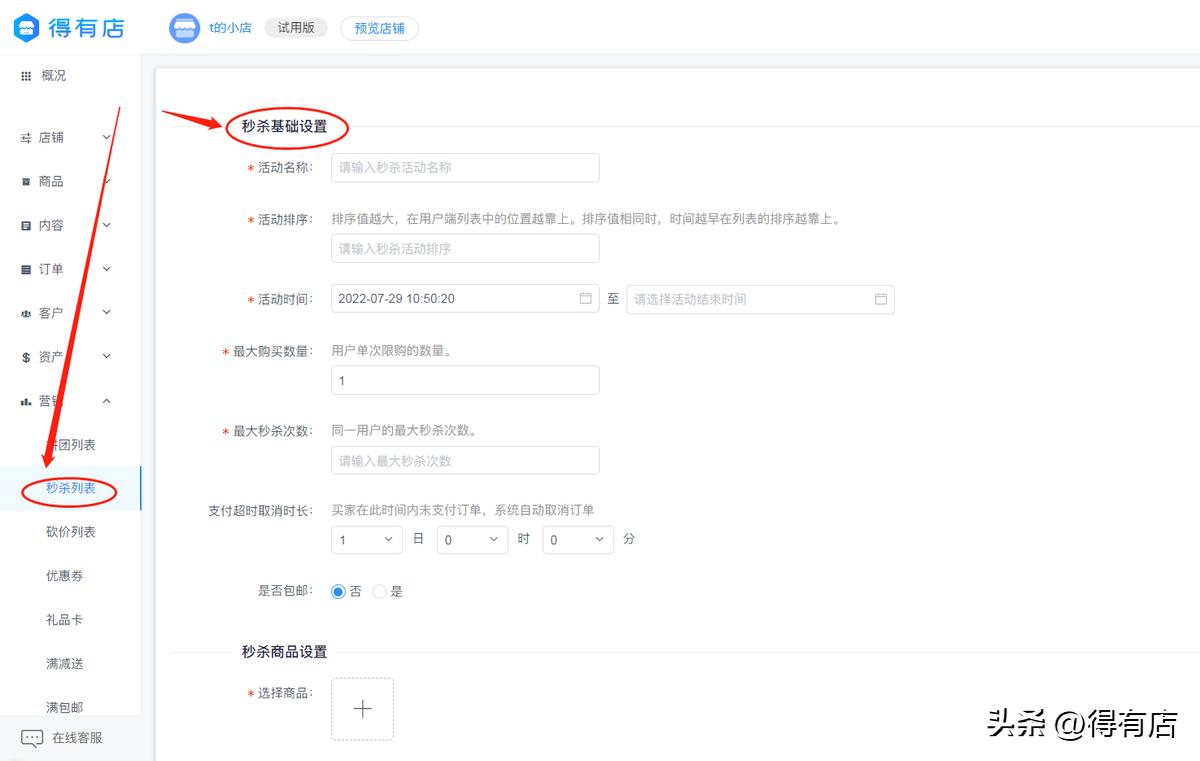Click the plus button to add seckill products
The width and height of the screenshot is (1200, 761).
(x=363, y=709)
